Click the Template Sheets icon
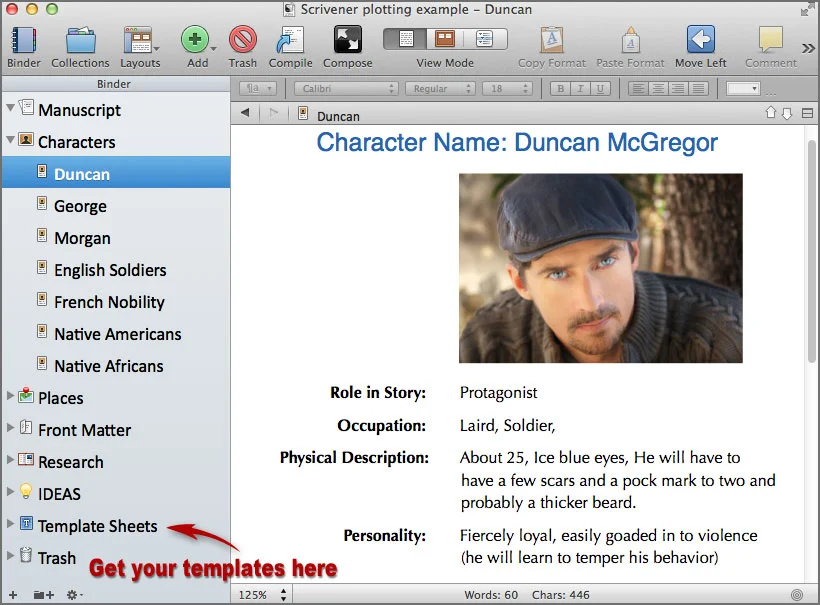Screen dimensions: 820x605 point(26,523)
